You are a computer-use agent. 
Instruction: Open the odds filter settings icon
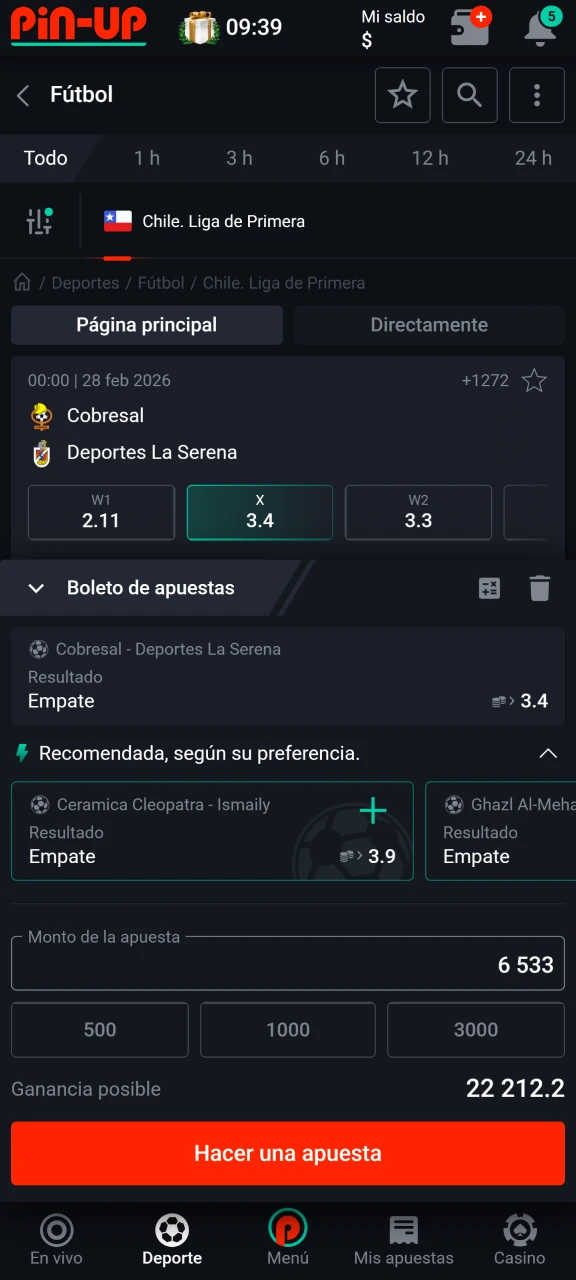(40, 221)
